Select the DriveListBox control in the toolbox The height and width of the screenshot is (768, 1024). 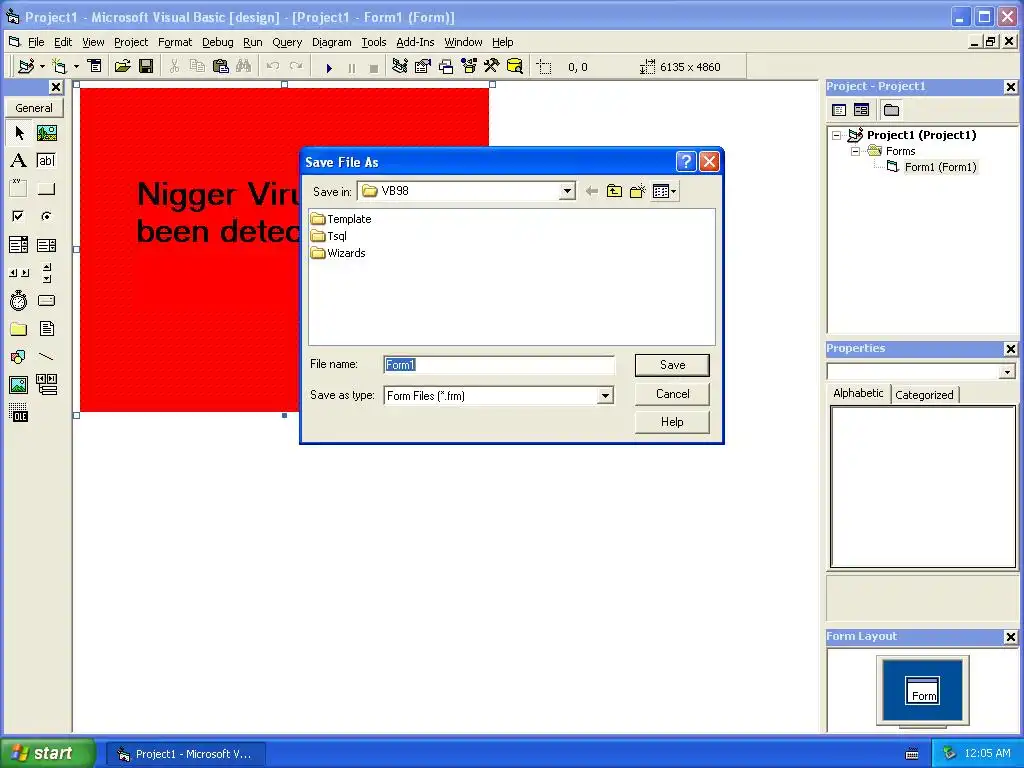pos(47,301)
